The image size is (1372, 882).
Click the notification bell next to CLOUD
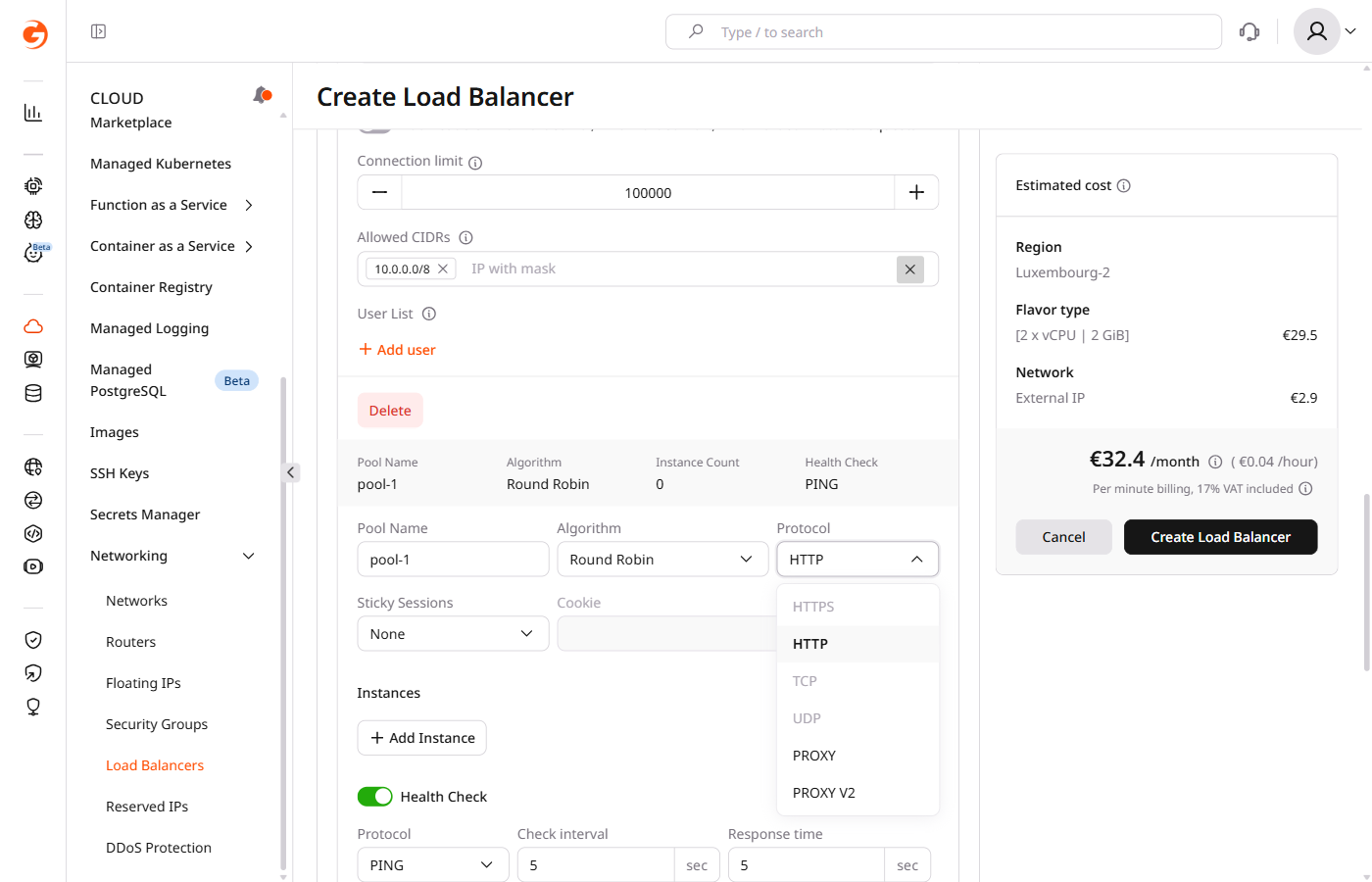pyautogui.click(x=262, y=95)
